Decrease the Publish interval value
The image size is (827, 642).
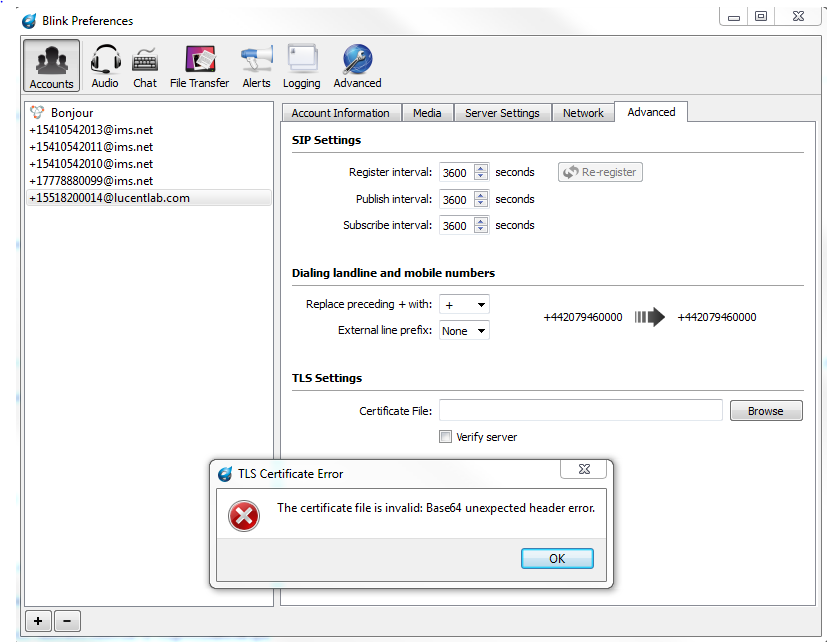click(480, 204)
